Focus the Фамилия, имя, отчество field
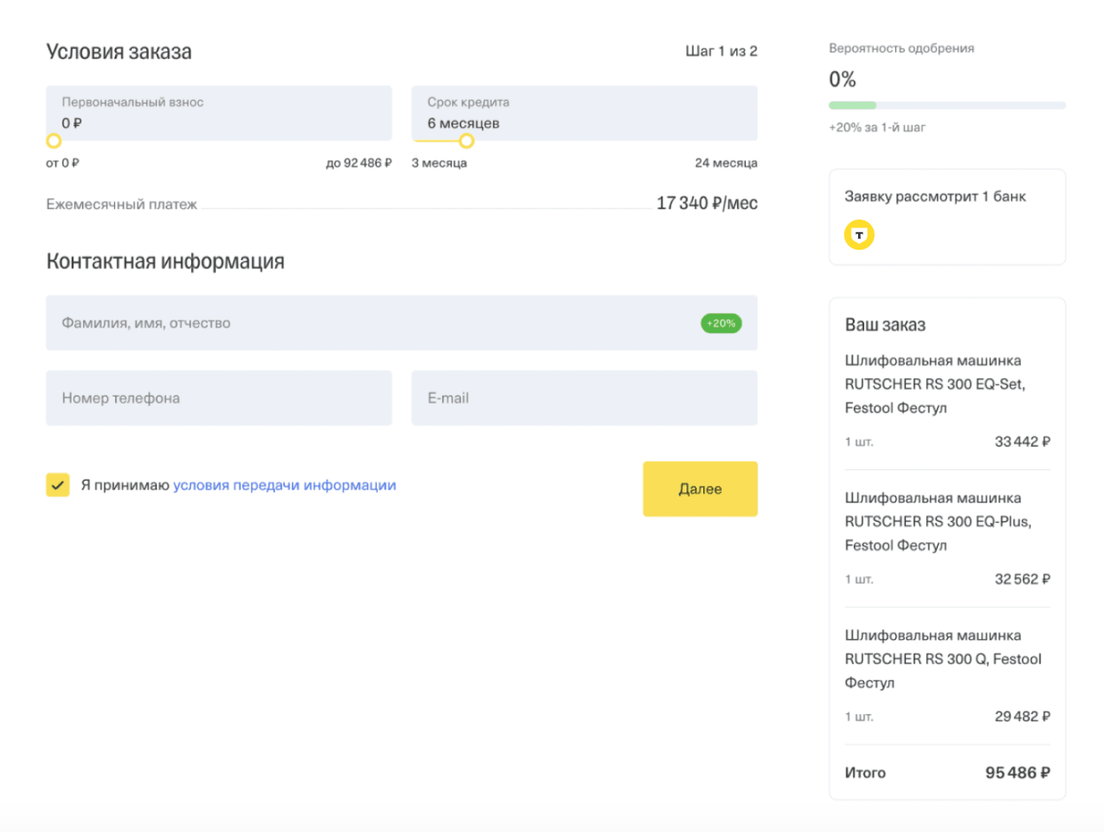This screenshot has width=1104, height=832. pyautogui.click(x=370, y=323)
